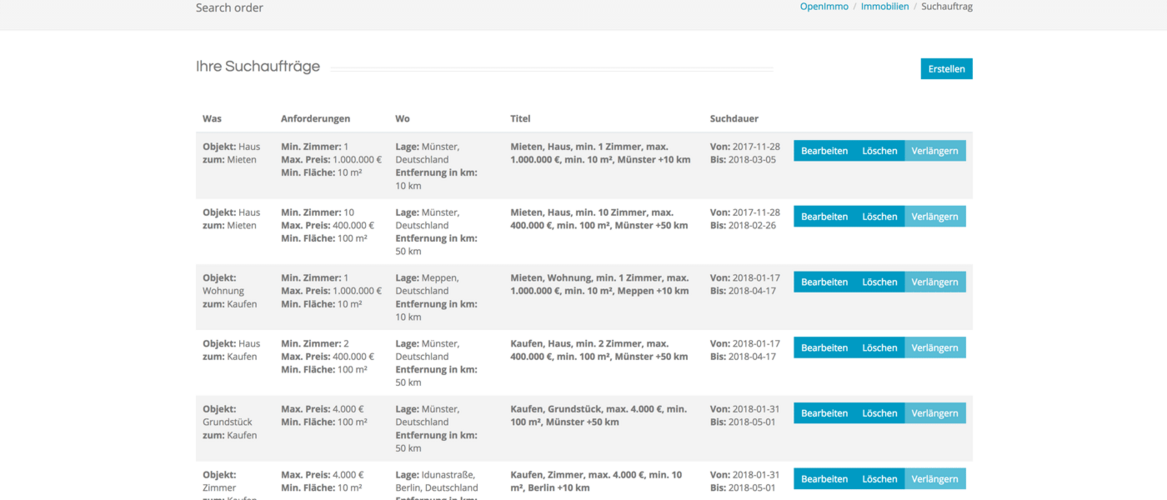Open the OpenImmo breadcrumb link
1167x500 pixels.
tap(824, 7)
